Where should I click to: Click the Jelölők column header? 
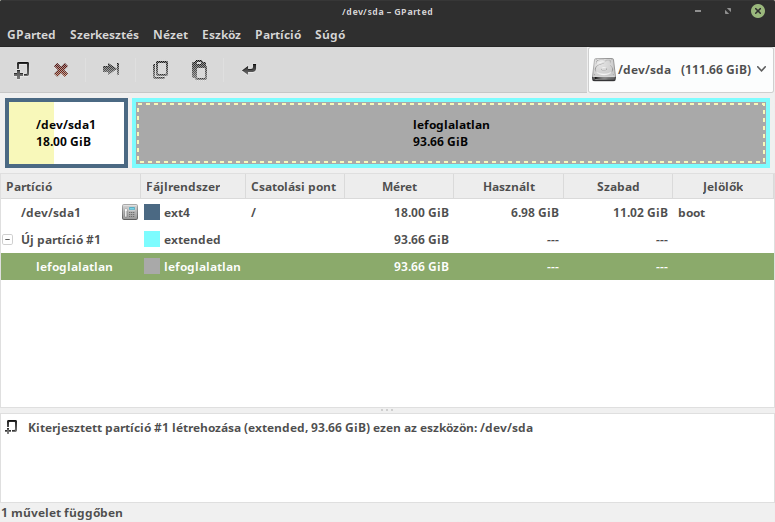[x=723, y=187]
